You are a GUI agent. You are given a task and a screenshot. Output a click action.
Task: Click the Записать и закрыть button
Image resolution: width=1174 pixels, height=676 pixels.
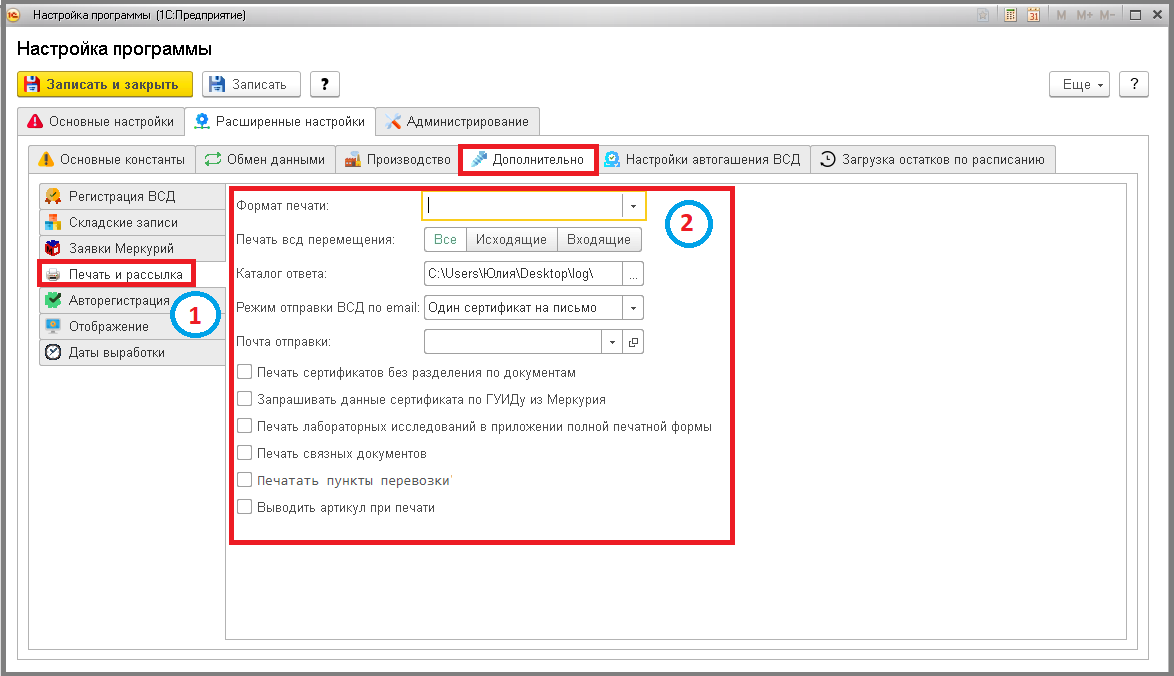click(105, 85)
